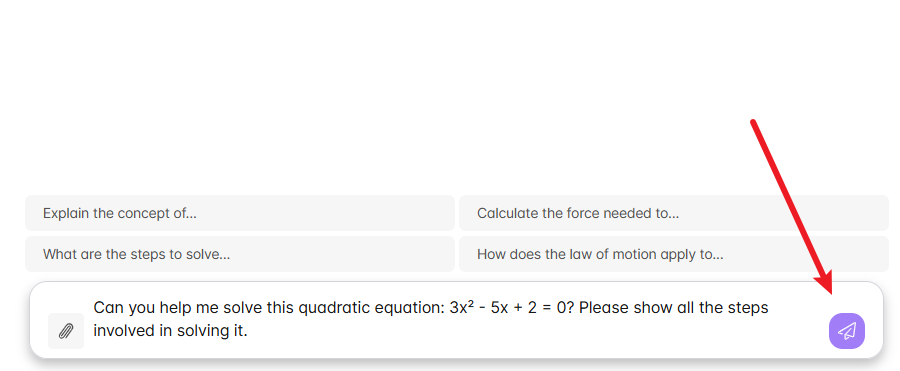
Task: Open the paperclip attachment icon
Action: click(x=66, y=331)
